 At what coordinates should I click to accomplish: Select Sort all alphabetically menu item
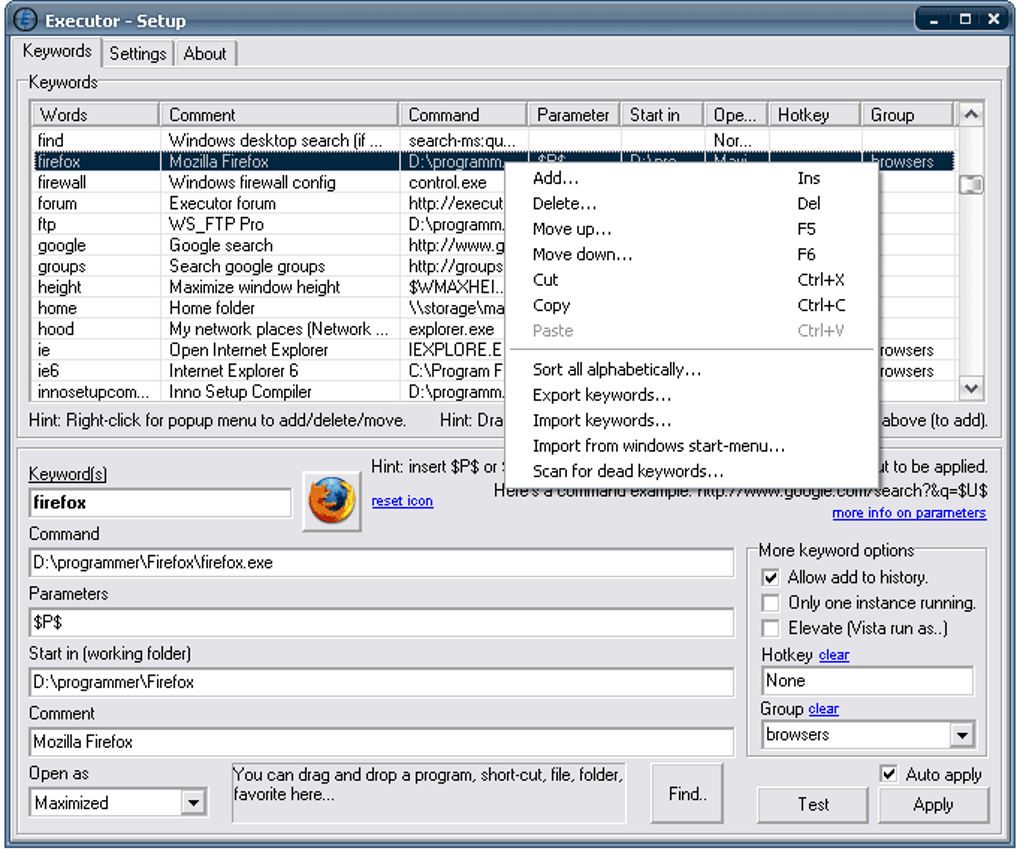coord(616,370)
